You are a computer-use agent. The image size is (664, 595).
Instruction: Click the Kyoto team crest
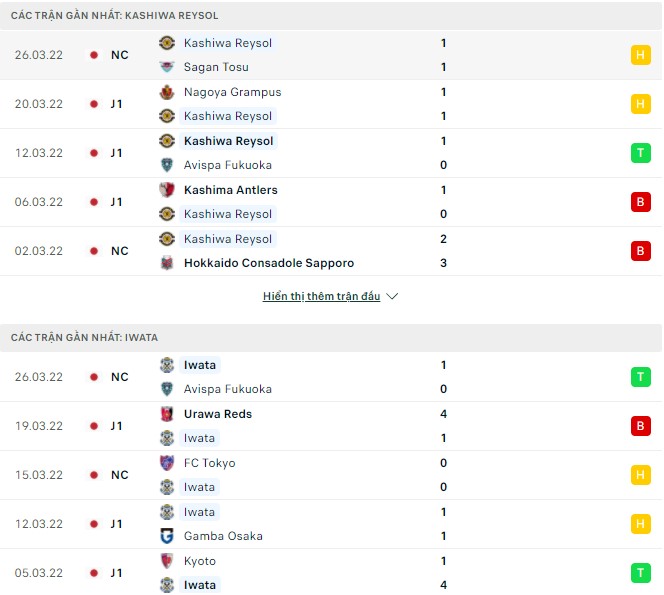pos(167,561)
